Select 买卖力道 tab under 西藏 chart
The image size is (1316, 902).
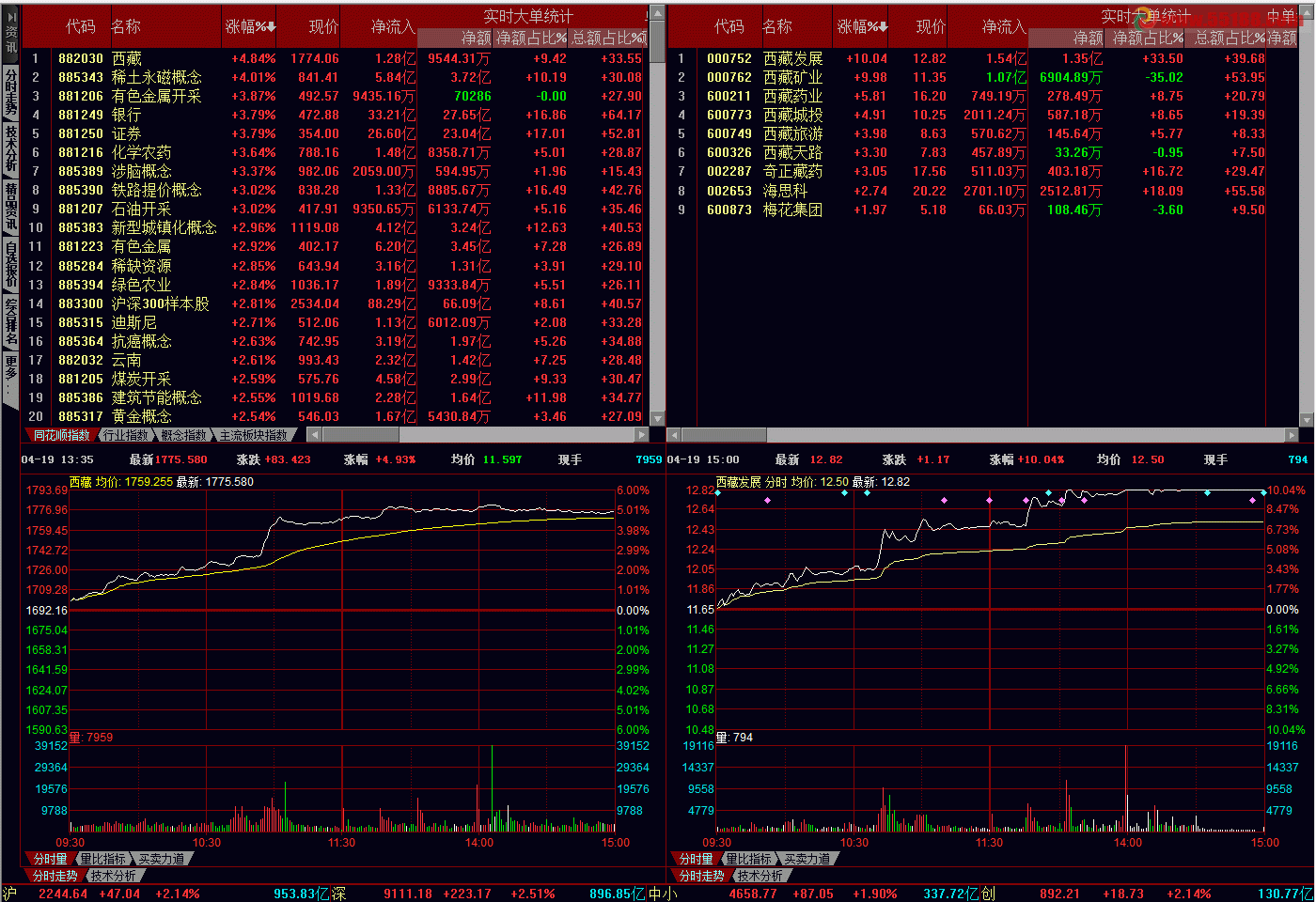161,859
